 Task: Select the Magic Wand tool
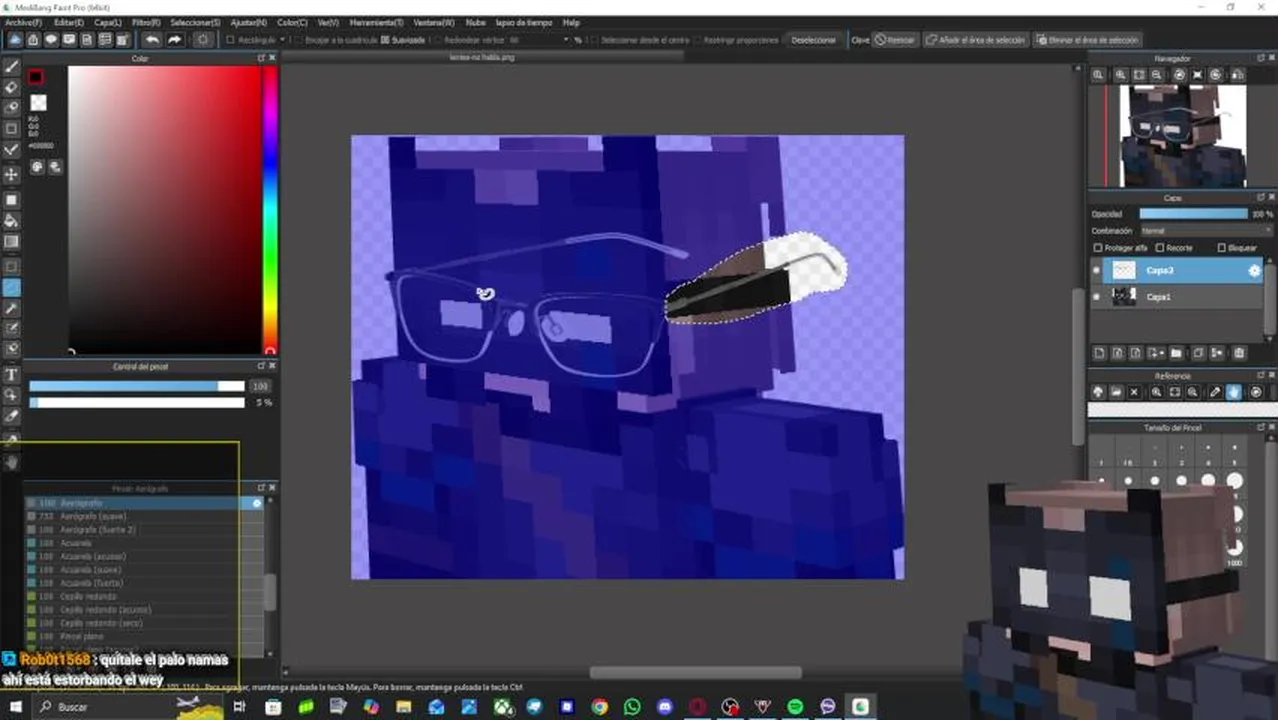tap(12, 308)
